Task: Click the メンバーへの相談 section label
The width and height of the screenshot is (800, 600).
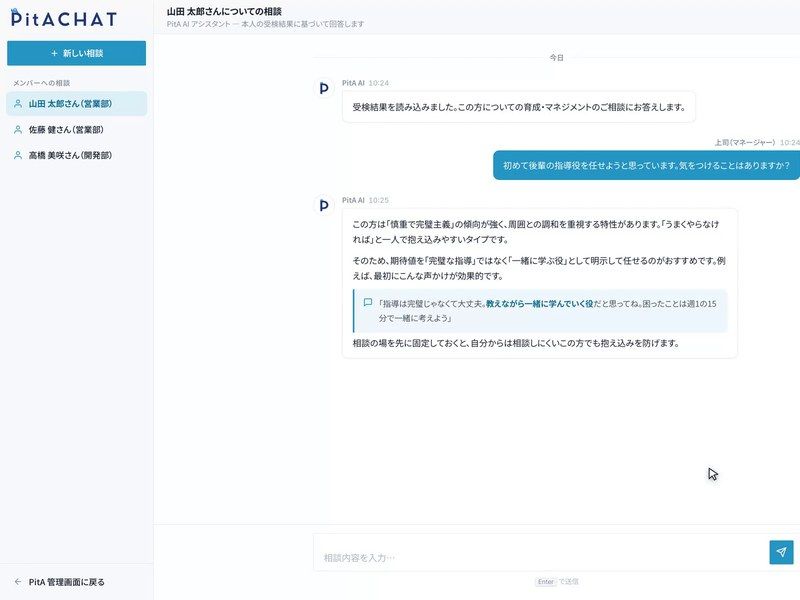Action: click(x=41, y=83)
